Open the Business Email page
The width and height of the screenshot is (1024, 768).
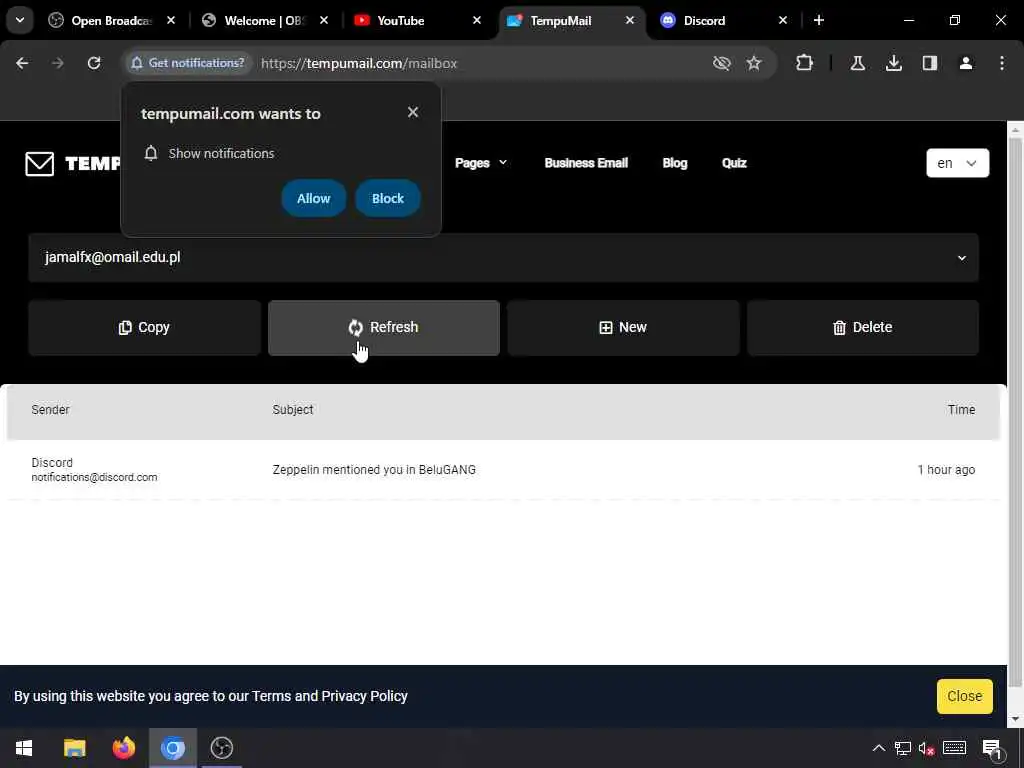click(x=586, y=163)
